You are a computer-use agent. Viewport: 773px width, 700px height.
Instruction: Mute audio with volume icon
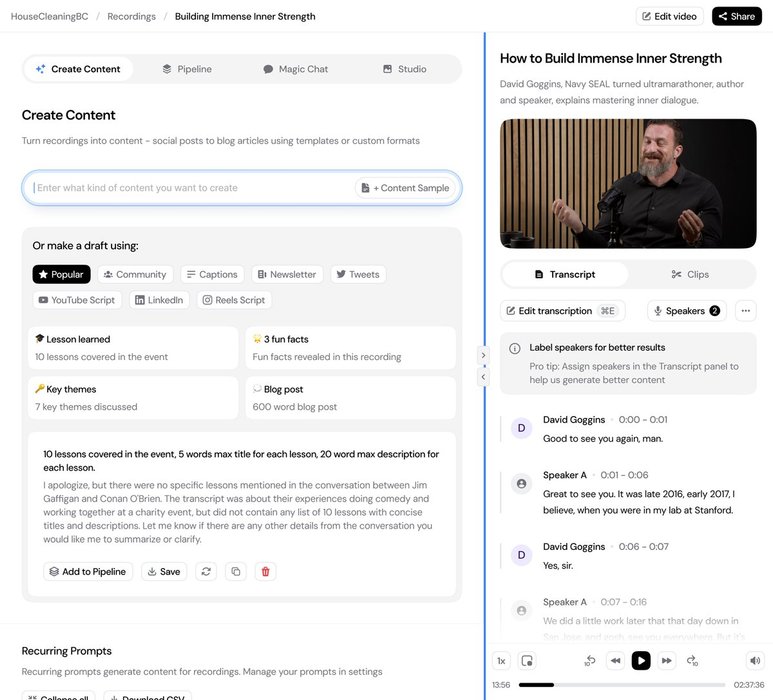[755, 661]
